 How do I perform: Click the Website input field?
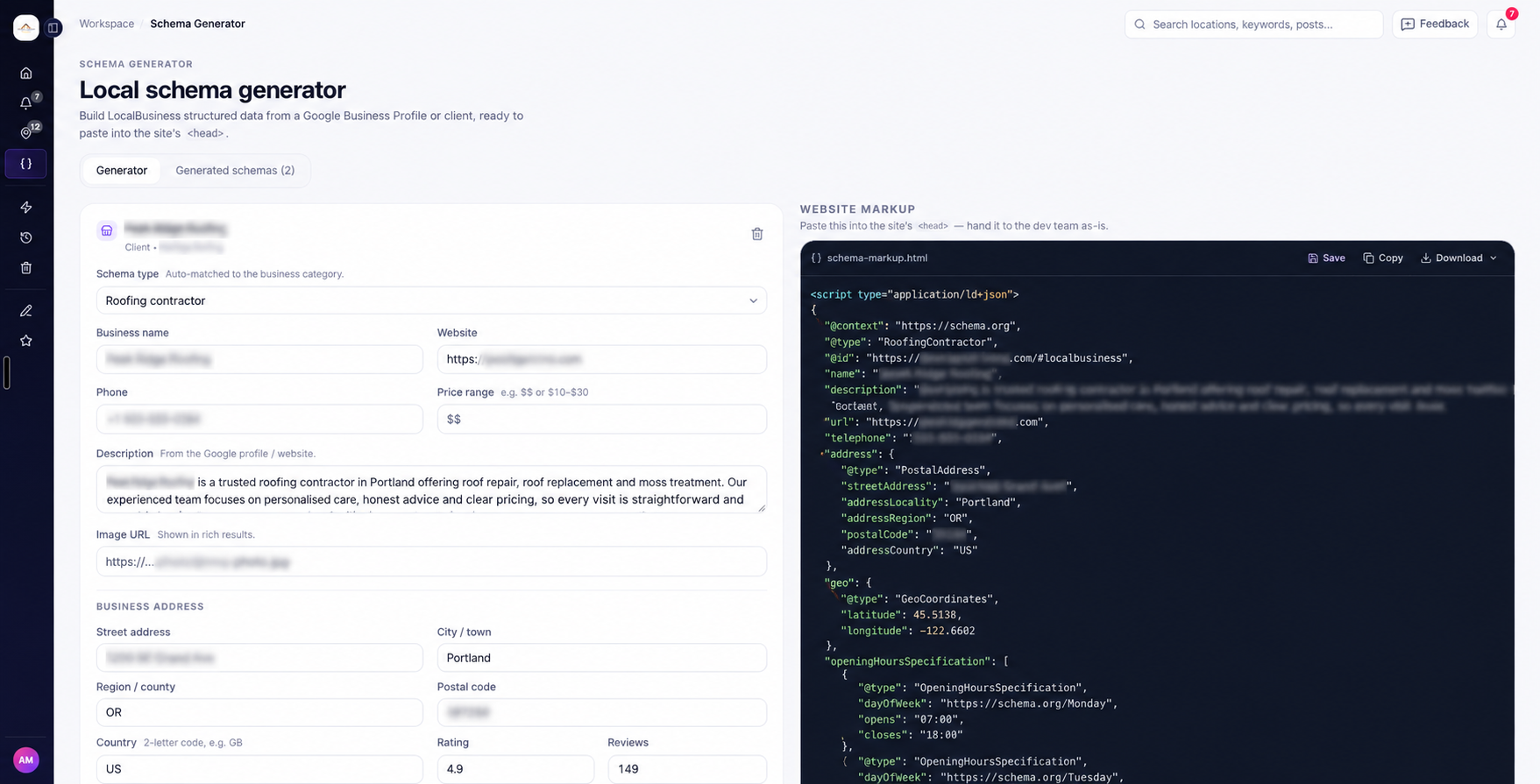coord(602,359)
